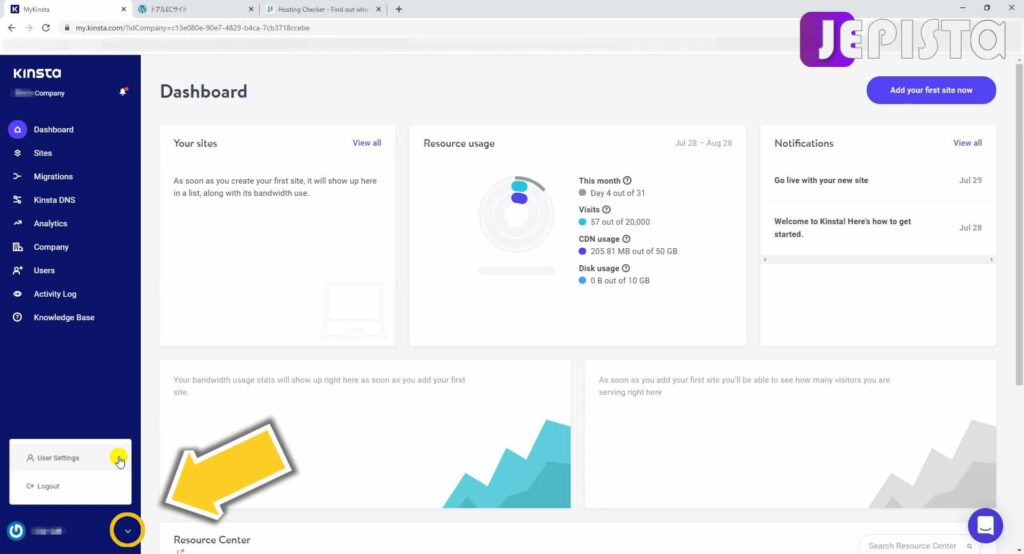Screen dimensions: 1024x554
Task: Click the Search Resource Center field
Action: tap(920, 546)
